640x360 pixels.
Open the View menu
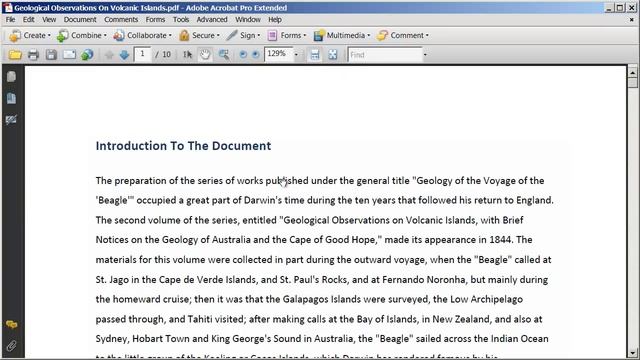49,20
